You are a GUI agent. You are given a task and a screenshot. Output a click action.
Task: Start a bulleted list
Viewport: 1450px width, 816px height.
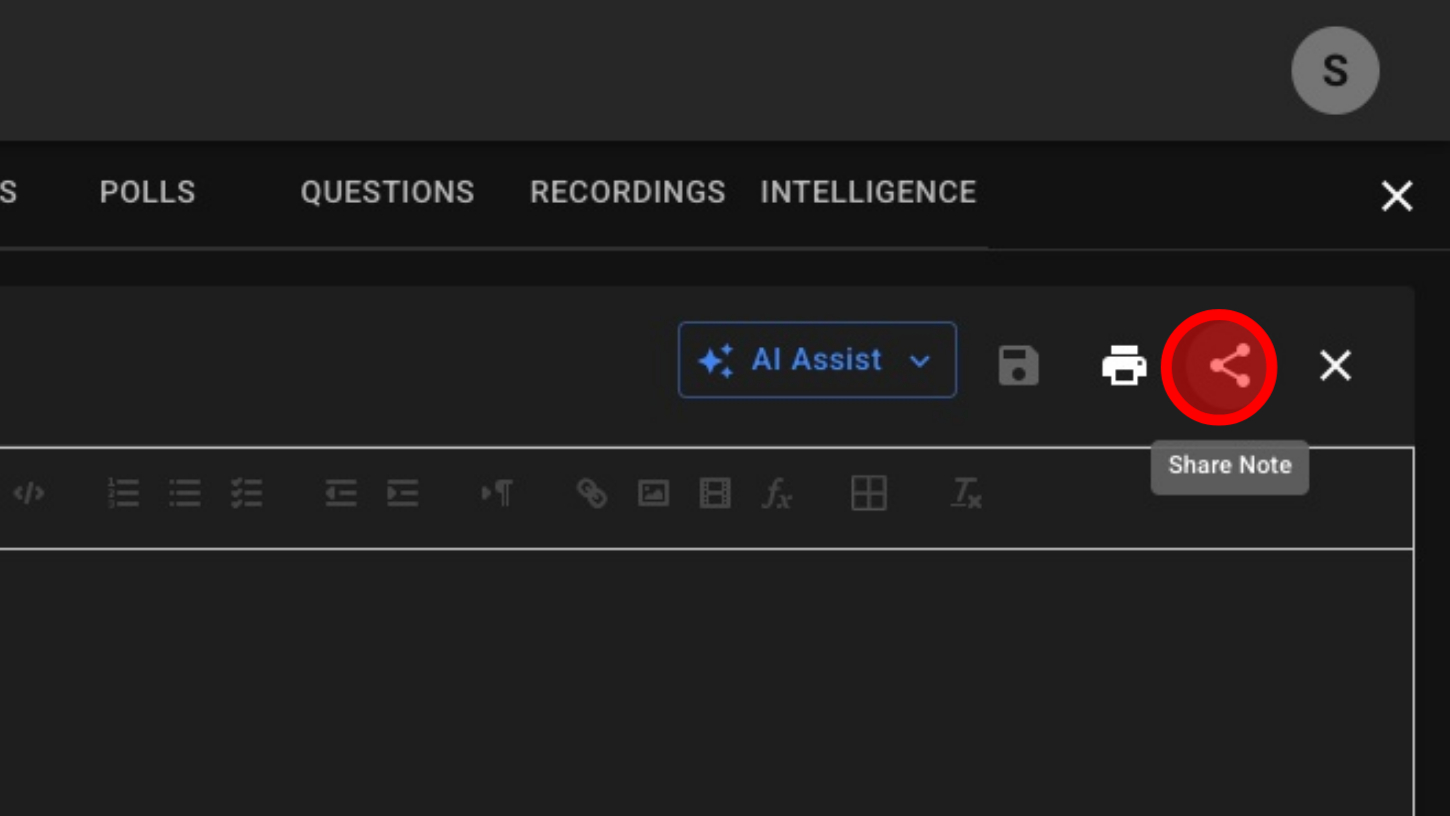point(185,493)
